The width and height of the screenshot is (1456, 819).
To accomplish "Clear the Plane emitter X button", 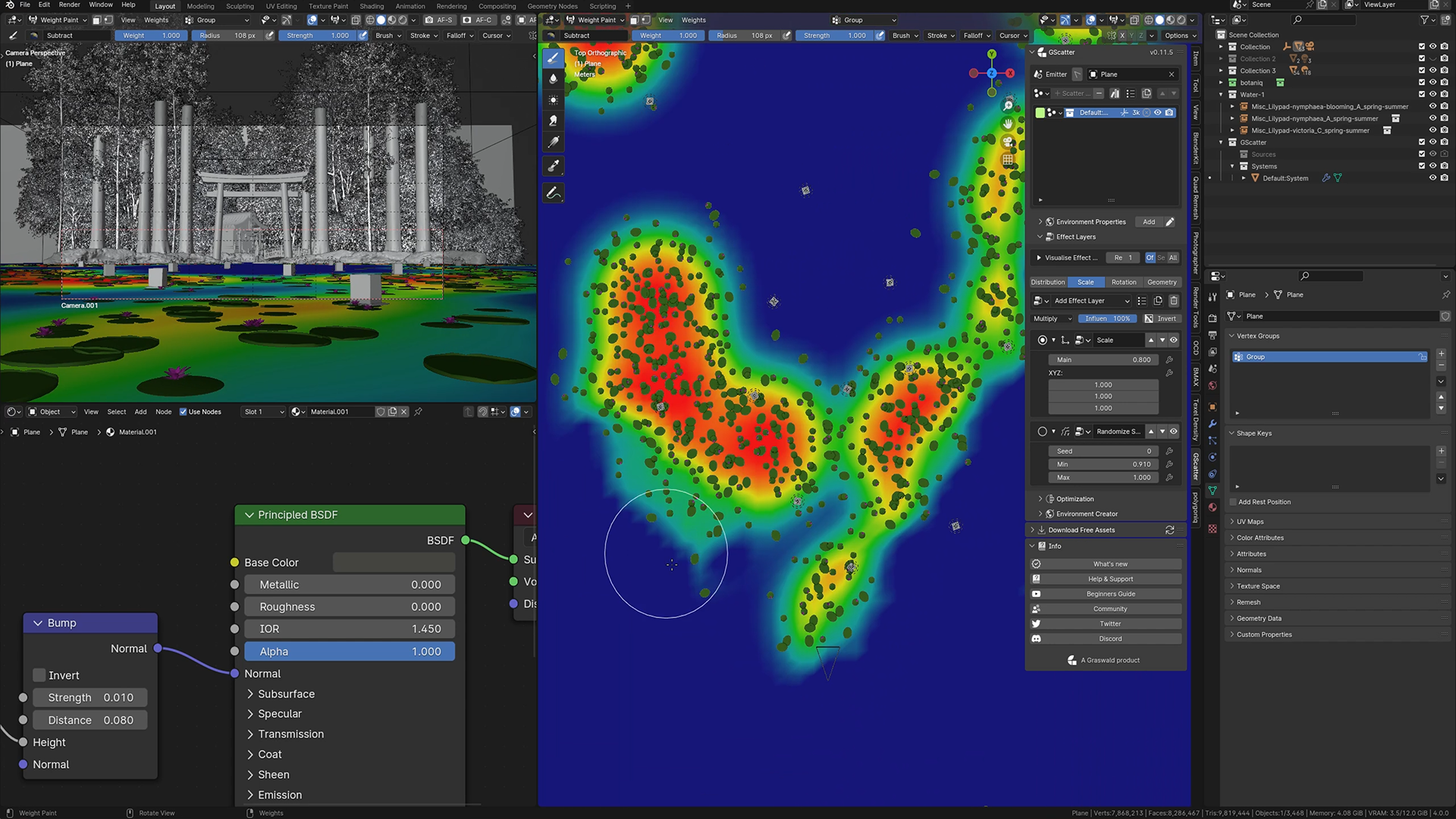I will pos(1172,74).
